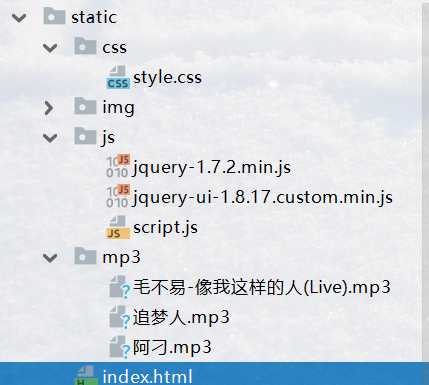Select the css folder name
Viewport: 429px width, 385px height.
[x=114, y=48]
